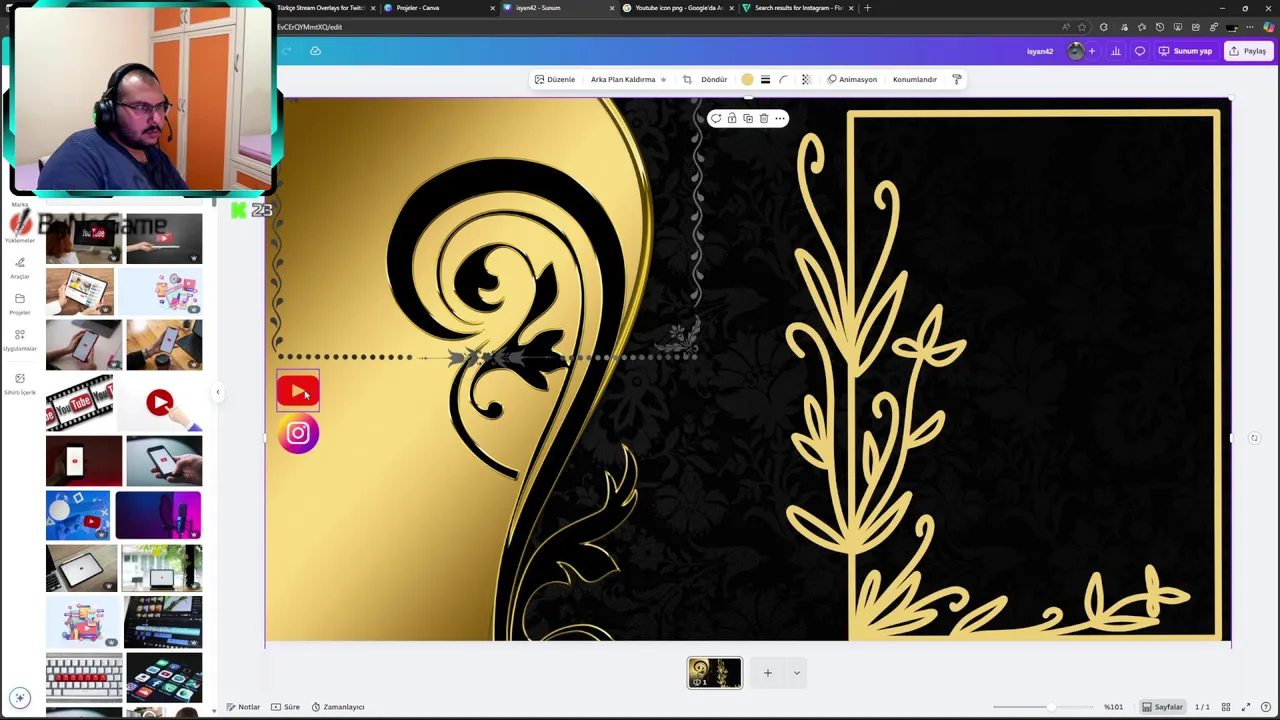Add a new page with plus button
1280x720 pixels.
[768, 673]
